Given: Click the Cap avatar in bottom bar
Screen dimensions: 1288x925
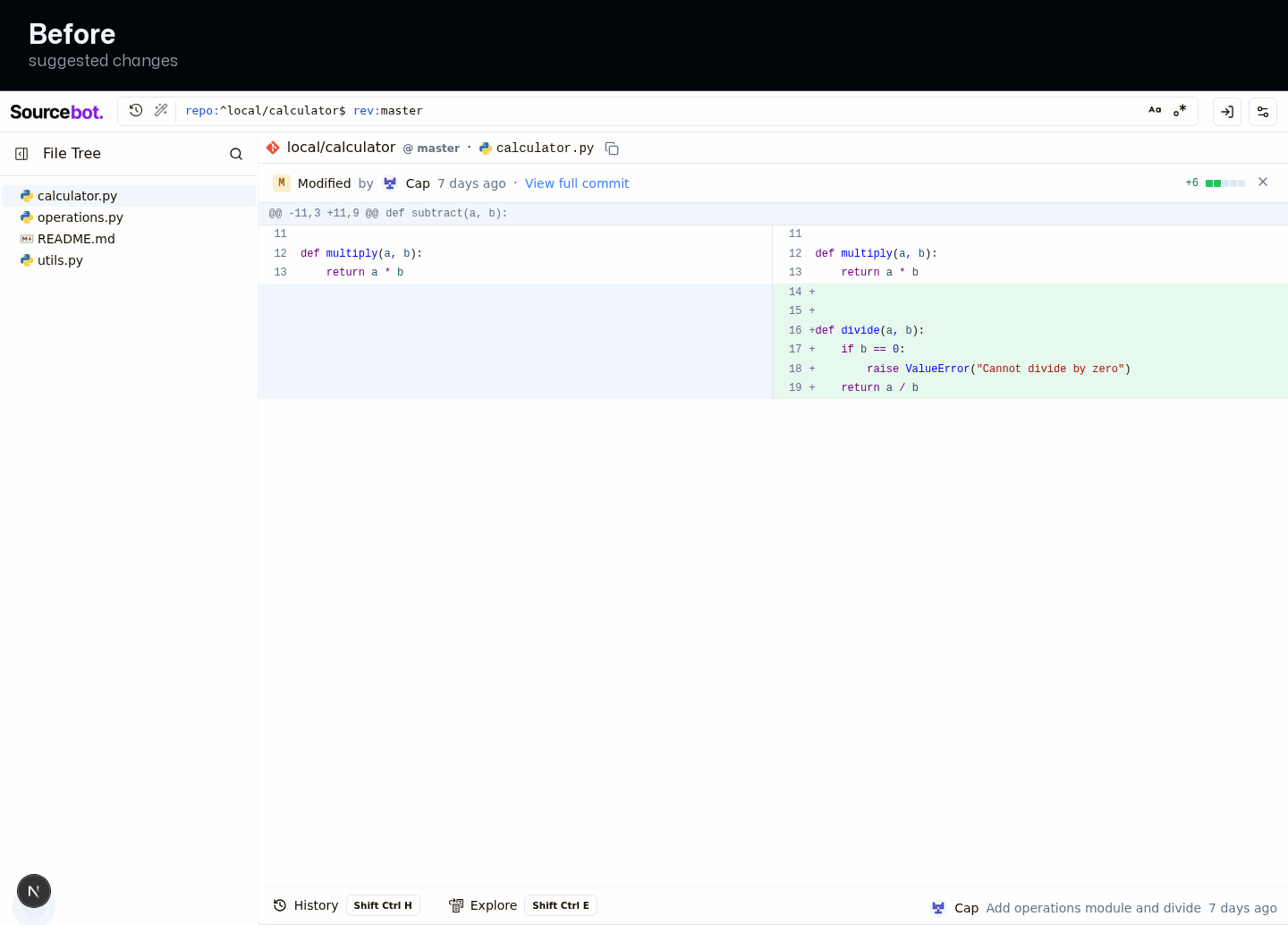Looking at the screenshot, I should pos(938,908).
